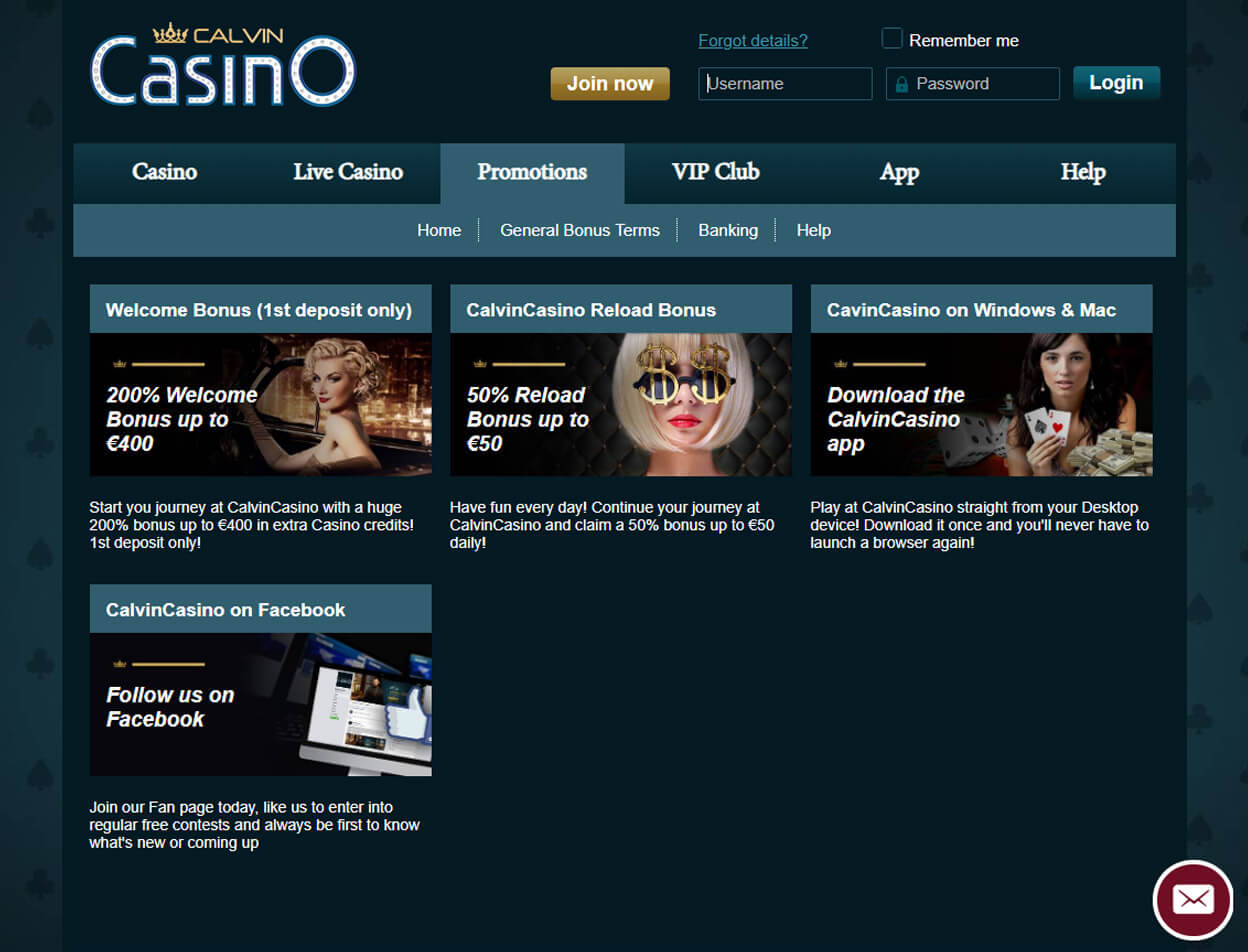Click the Login button
The image size is (1248, 952).
[1116, 83]
